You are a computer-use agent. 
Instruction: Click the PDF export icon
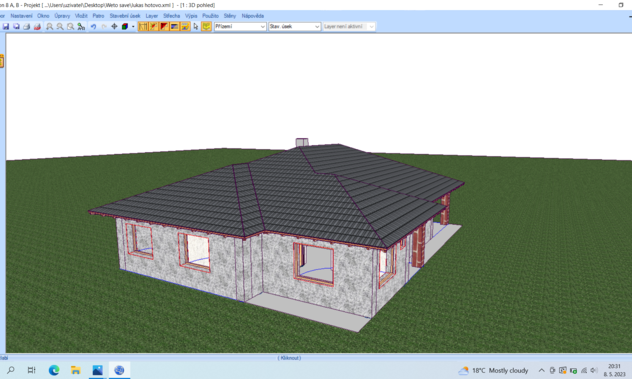pos(37,27)
